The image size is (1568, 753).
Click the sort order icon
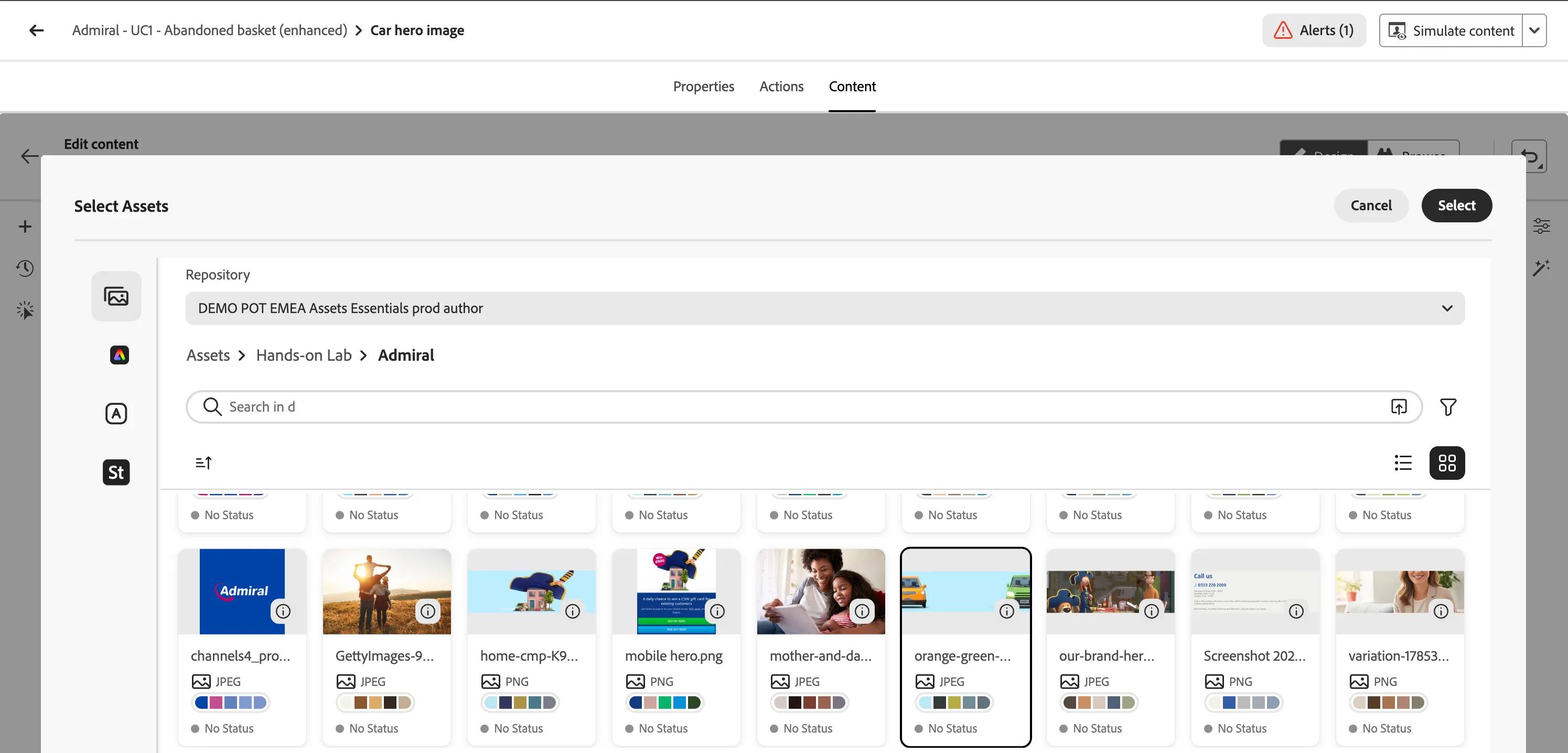click(203, 463)
